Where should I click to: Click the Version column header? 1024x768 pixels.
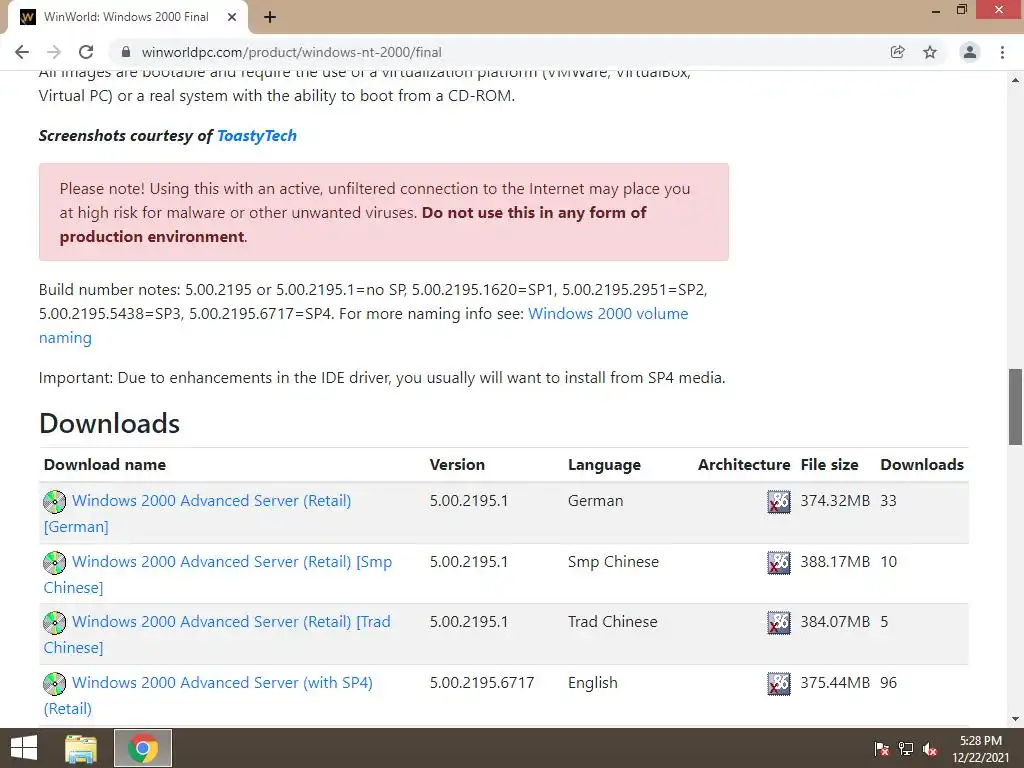(457, 464)
